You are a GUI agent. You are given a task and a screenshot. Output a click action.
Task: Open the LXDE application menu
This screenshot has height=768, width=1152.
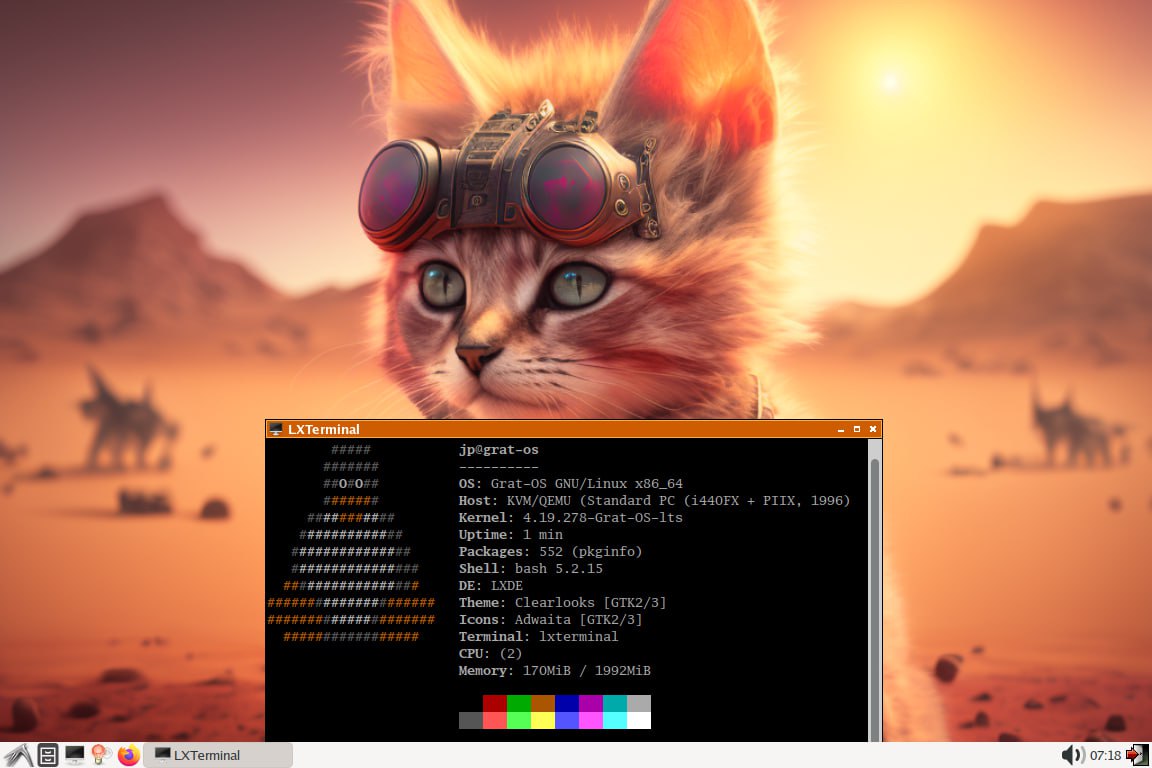(x=17, y=755)
